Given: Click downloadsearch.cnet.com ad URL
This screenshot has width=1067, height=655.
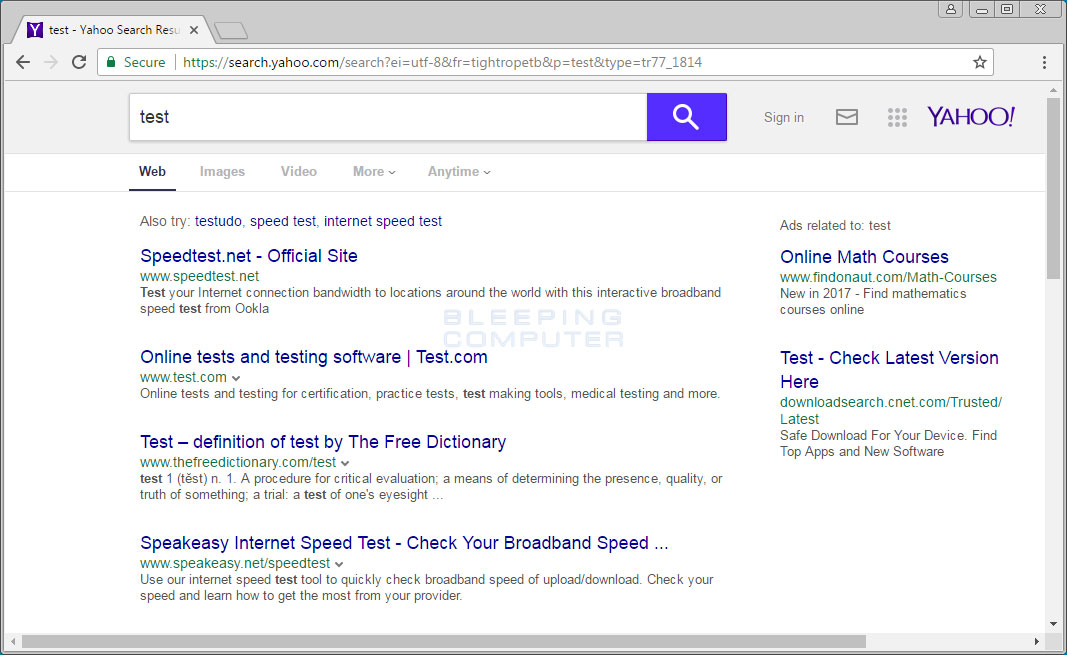Looking at the screenshot, I should pos(891,410).
